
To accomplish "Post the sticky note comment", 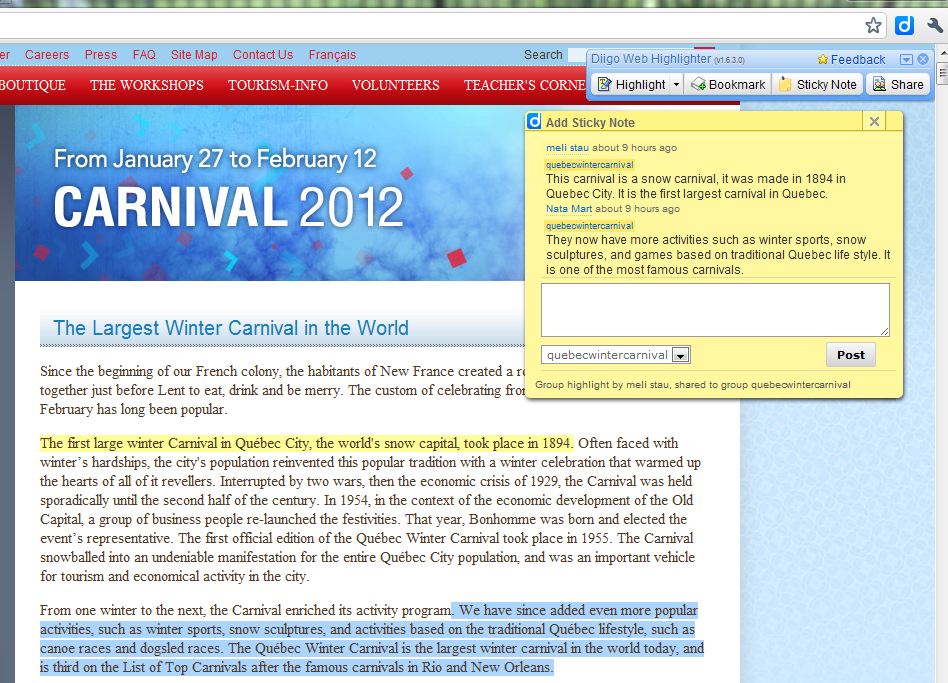I will pos(850,355).
